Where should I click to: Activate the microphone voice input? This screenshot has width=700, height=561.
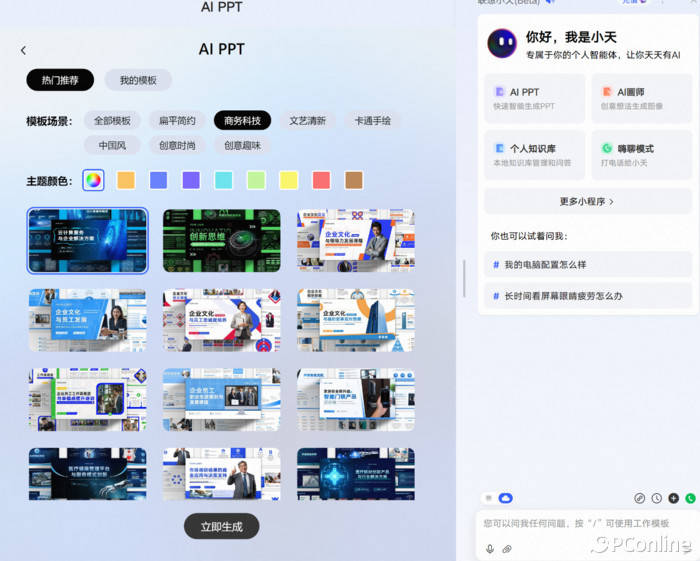[x=490, y=549]
